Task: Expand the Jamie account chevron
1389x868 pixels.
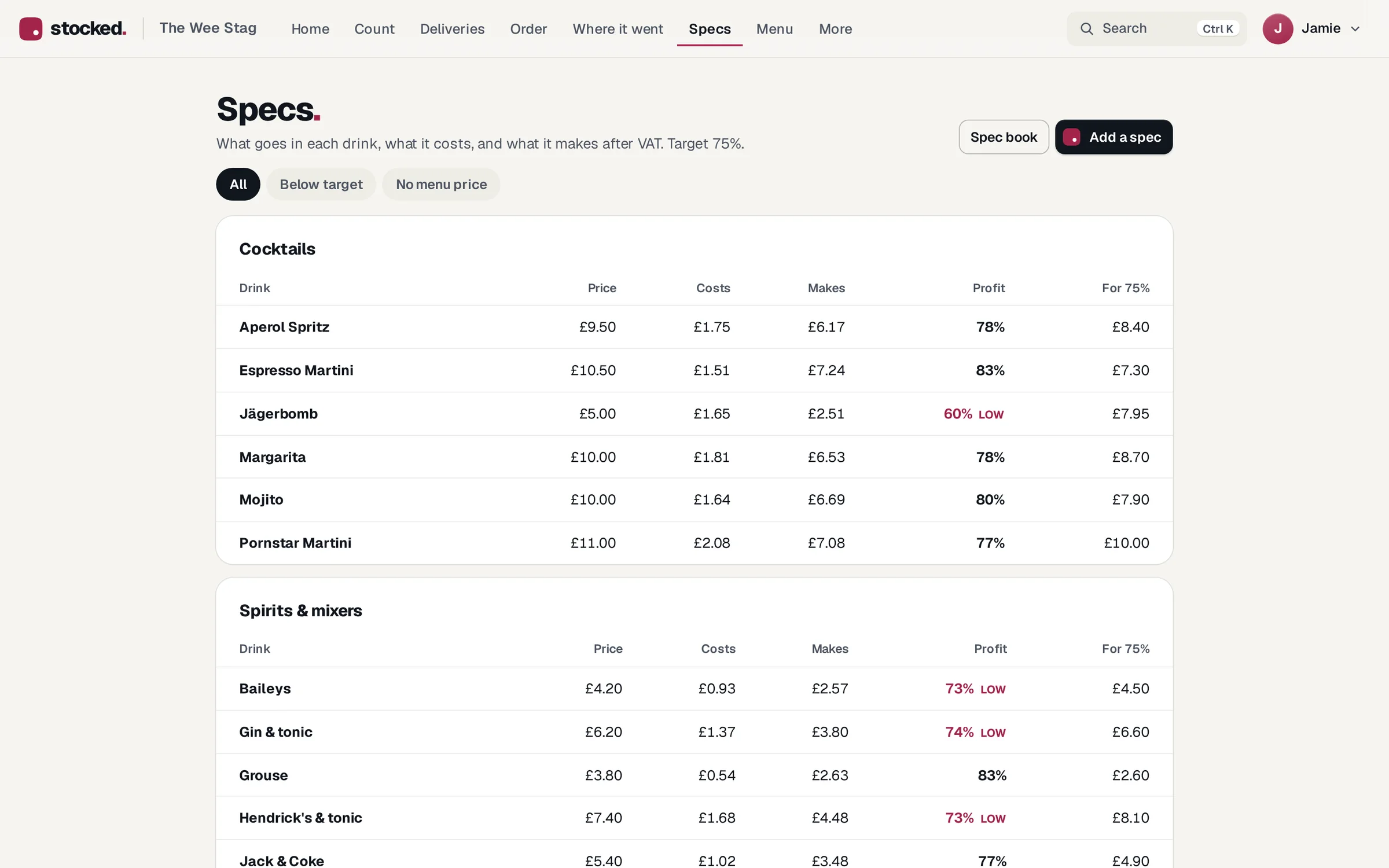Action: tap(1355, 29)
